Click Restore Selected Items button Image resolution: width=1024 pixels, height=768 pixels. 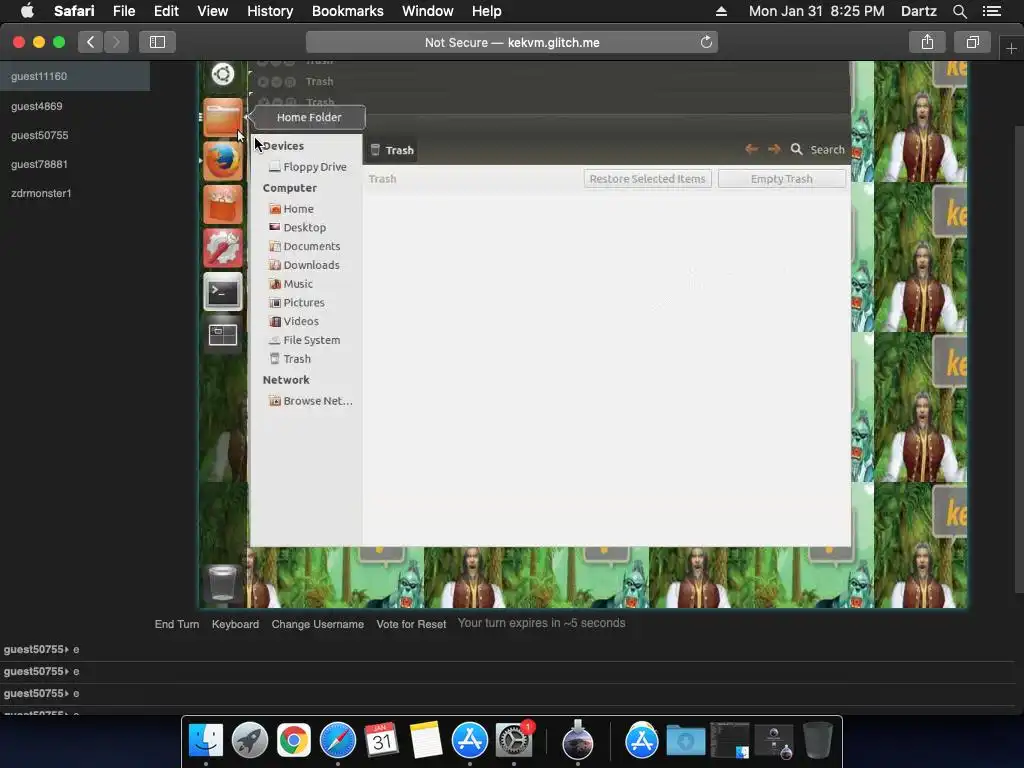647,179
